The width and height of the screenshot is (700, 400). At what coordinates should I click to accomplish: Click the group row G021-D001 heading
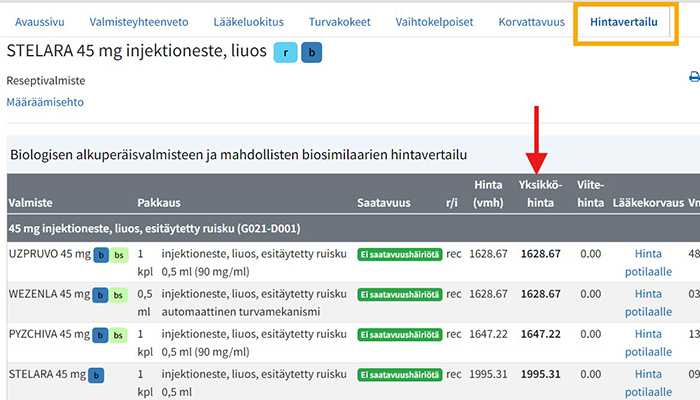tap(154, 229)
